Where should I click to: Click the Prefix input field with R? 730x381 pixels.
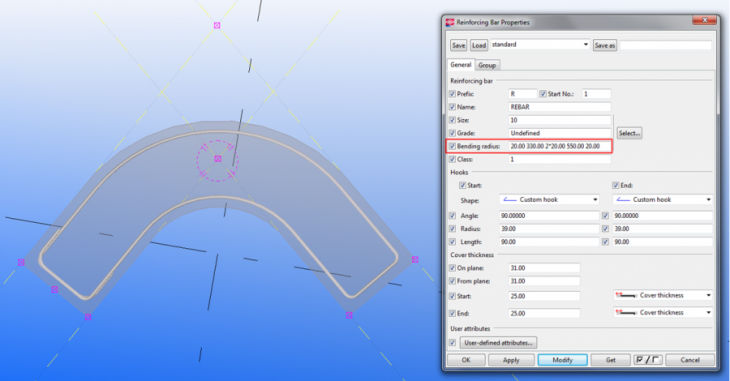[523, 94]
